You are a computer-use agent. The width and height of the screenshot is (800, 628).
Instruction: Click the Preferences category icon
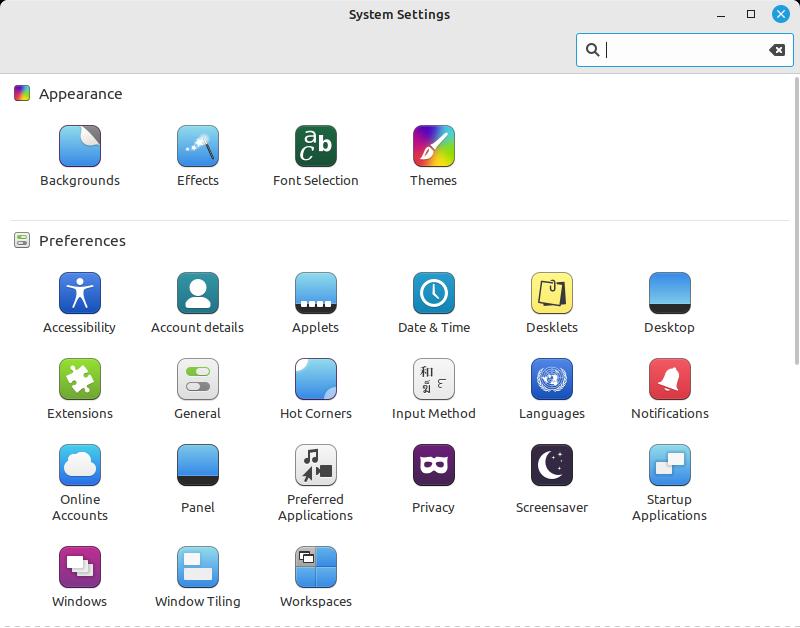pos(22,240)
